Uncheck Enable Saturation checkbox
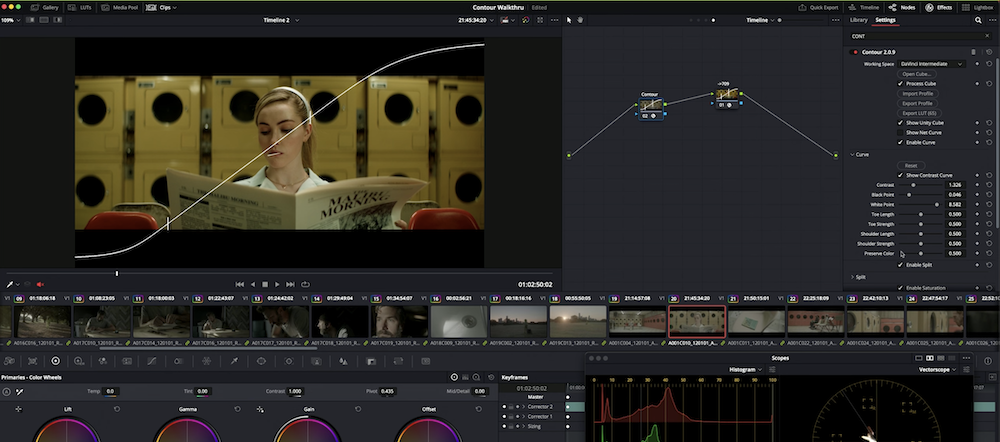This screenshot has height=442, width=1000. tap(901, 288)
